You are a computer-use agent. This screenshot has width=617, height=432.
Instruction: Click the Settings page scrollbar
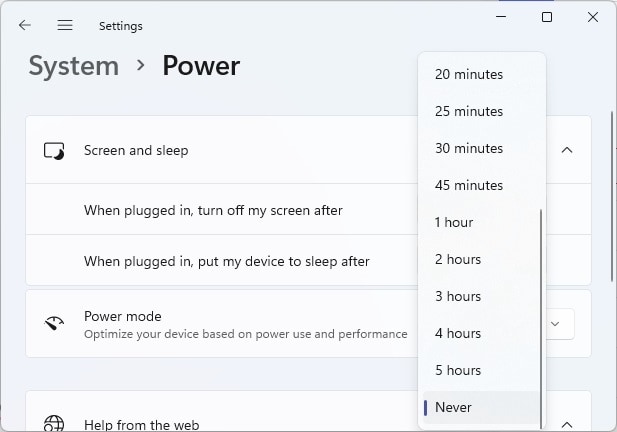click(612, 196)
